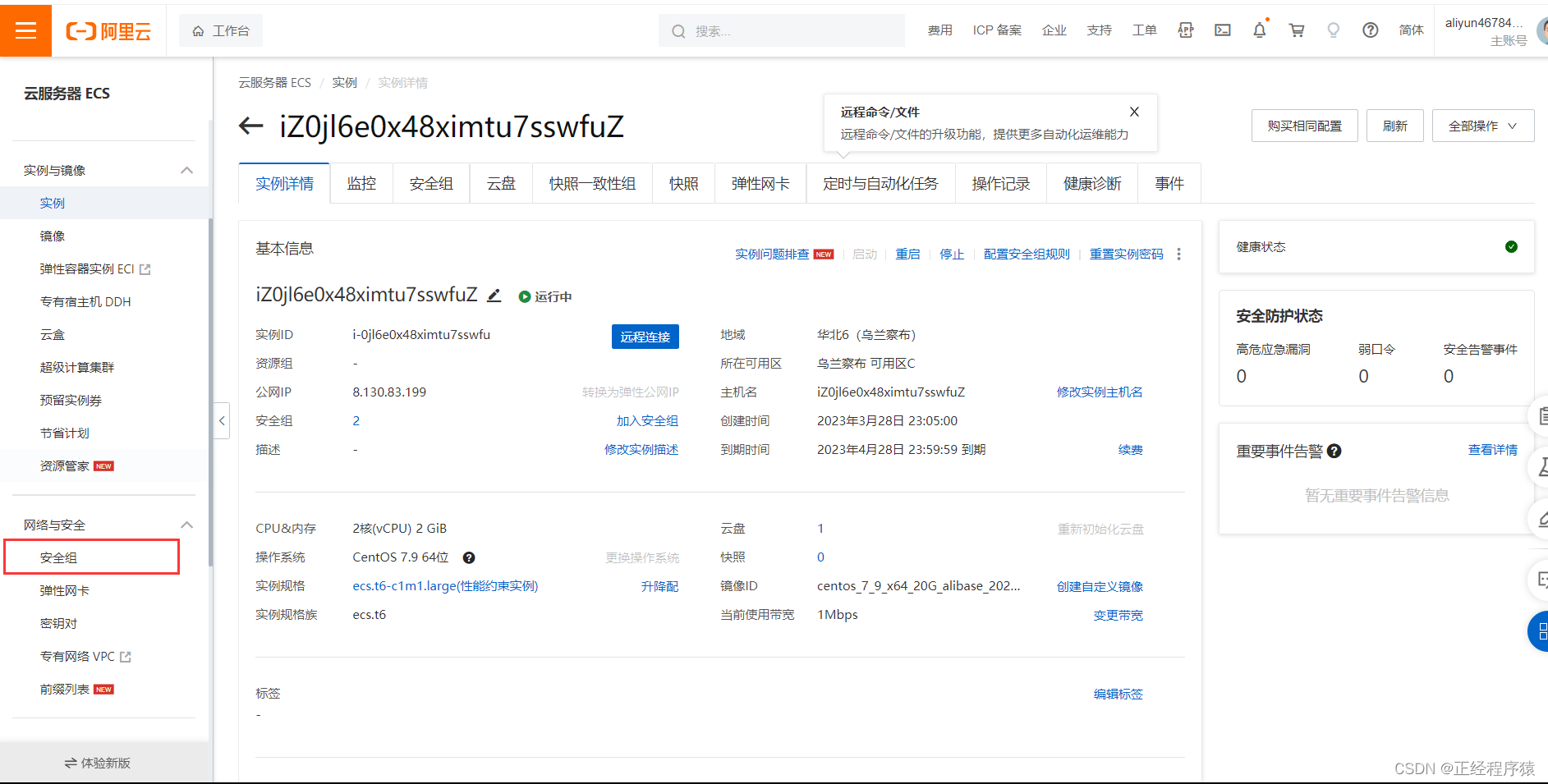The image size is (1548, 784).
Task: Open the app download icon in header
Action: [x=1186, y=30]
